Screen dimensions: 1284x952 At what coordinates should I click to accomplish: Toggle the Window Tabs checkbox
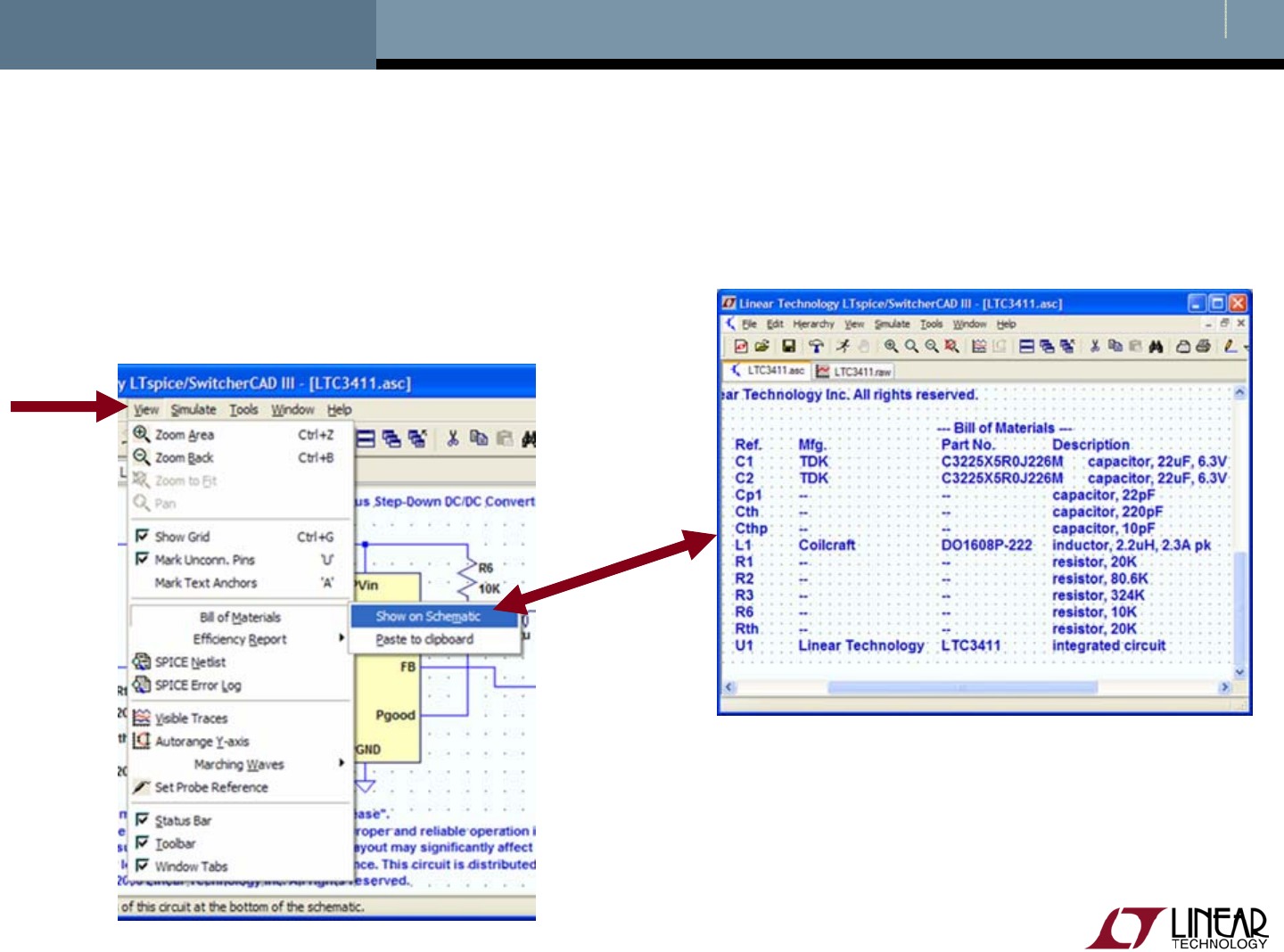(x=142, y=866)
